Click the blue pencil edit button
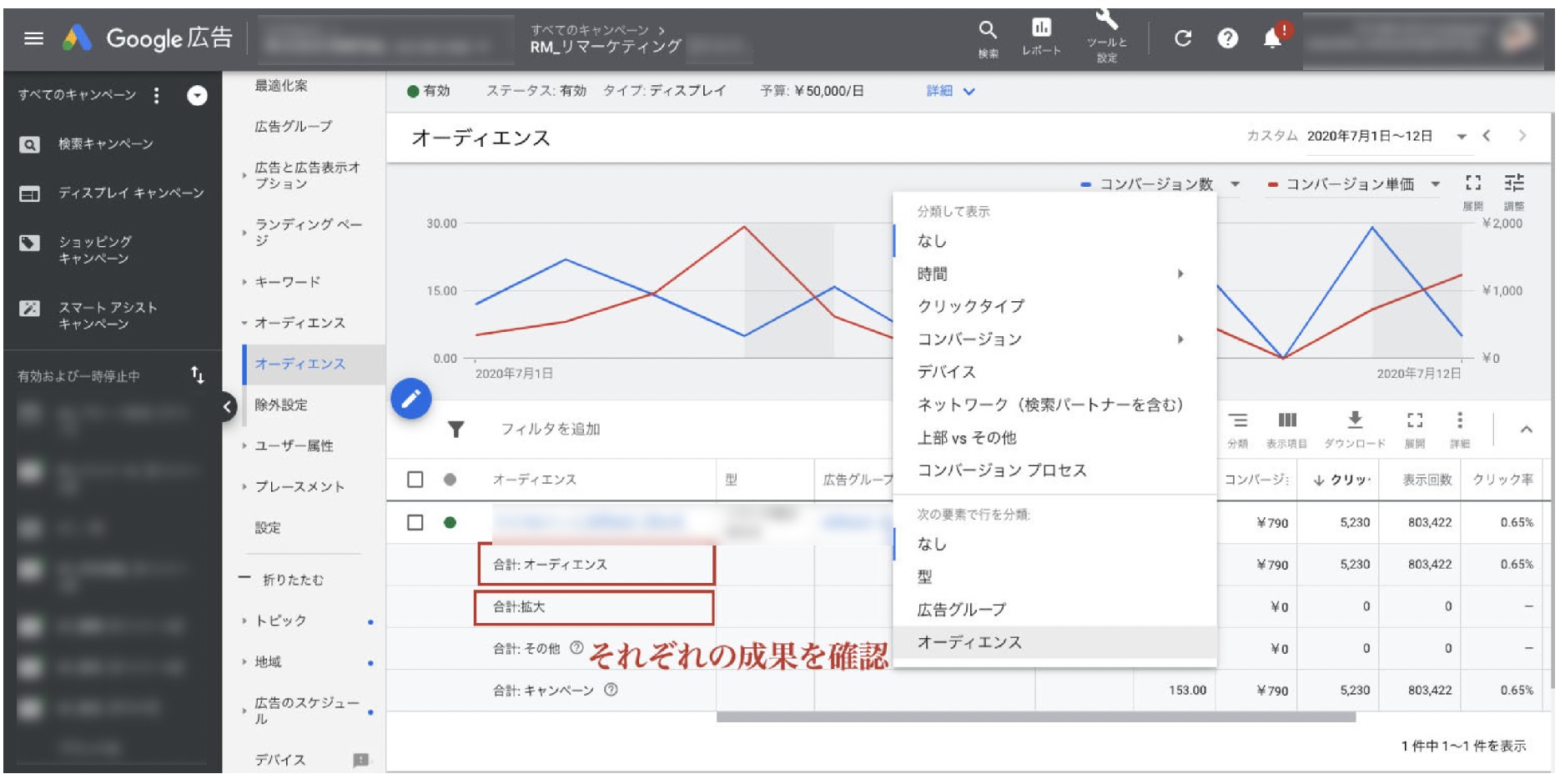The height and width of the screenshot is (784, 1560). click(x=411, y=400)
